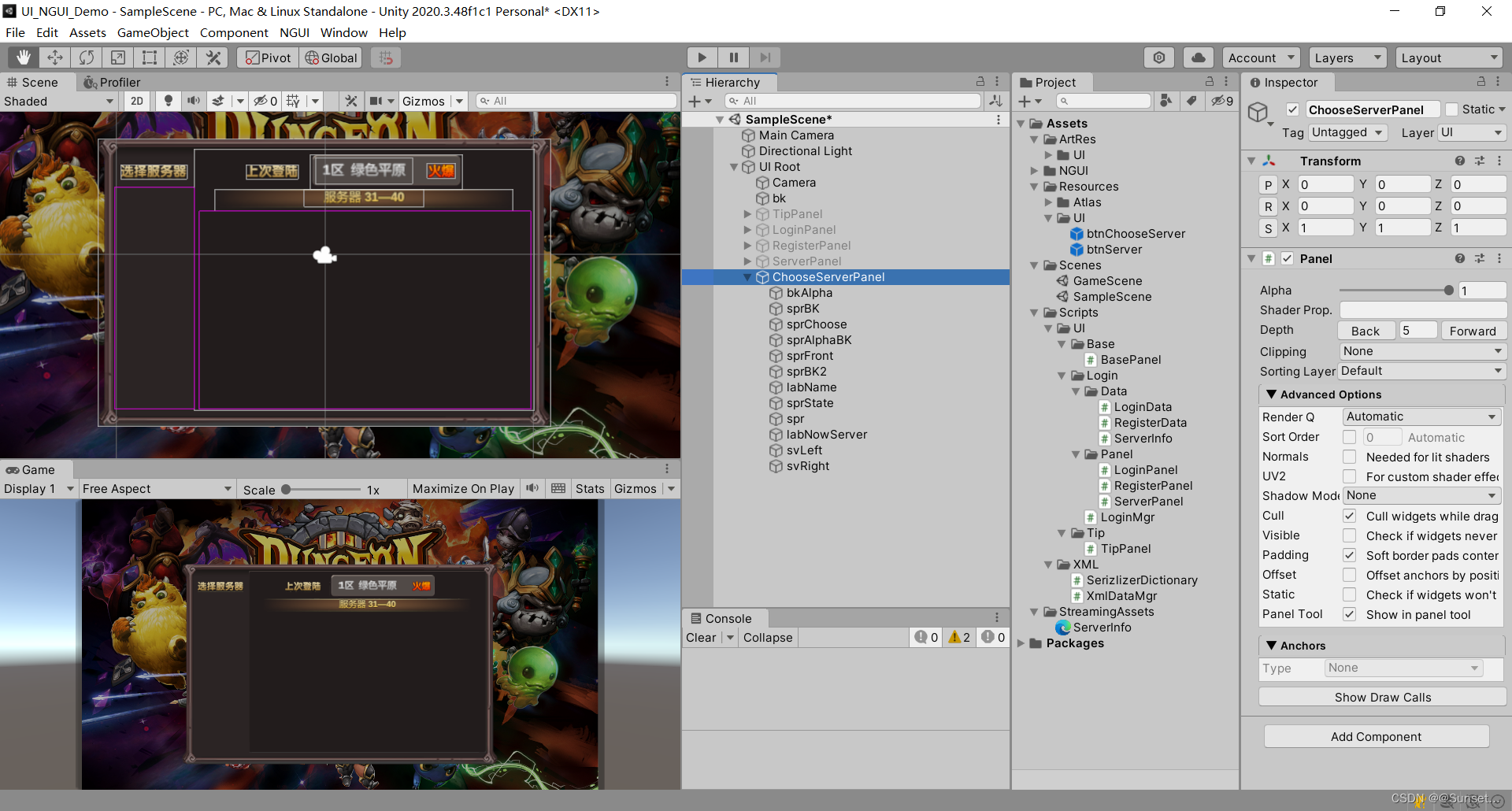Toggle Static checkbox in Inspector
This screenshot has height=811, width=1512.
tap(1451, 109)
